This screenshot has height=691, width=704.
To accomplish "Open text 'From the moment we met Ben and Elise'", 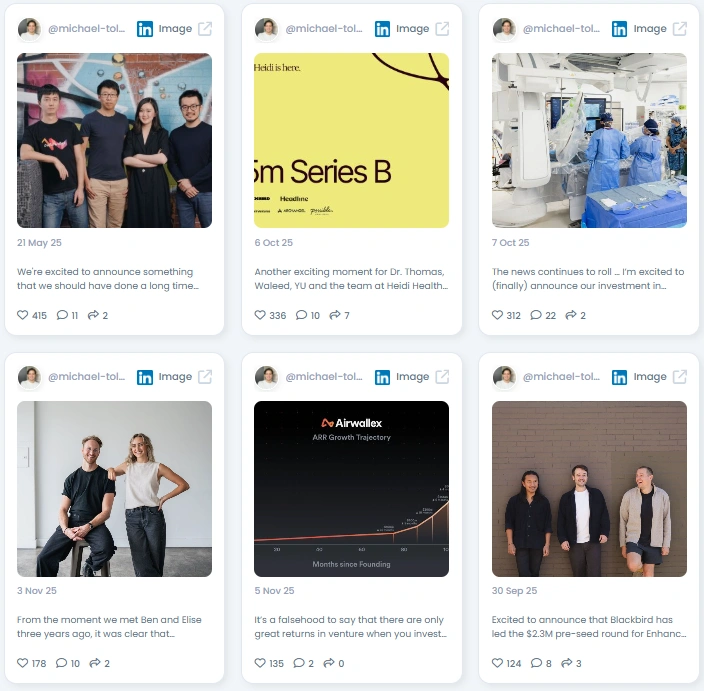I will [109, 620].
